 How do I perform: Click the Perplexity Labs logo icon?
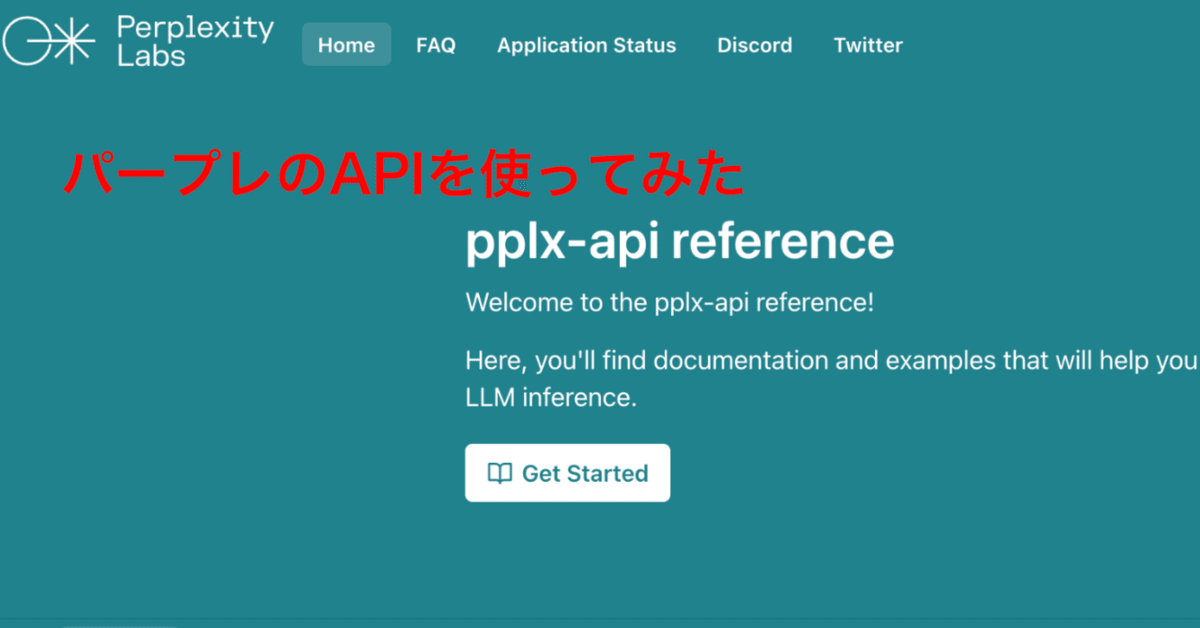pos(49,41)
